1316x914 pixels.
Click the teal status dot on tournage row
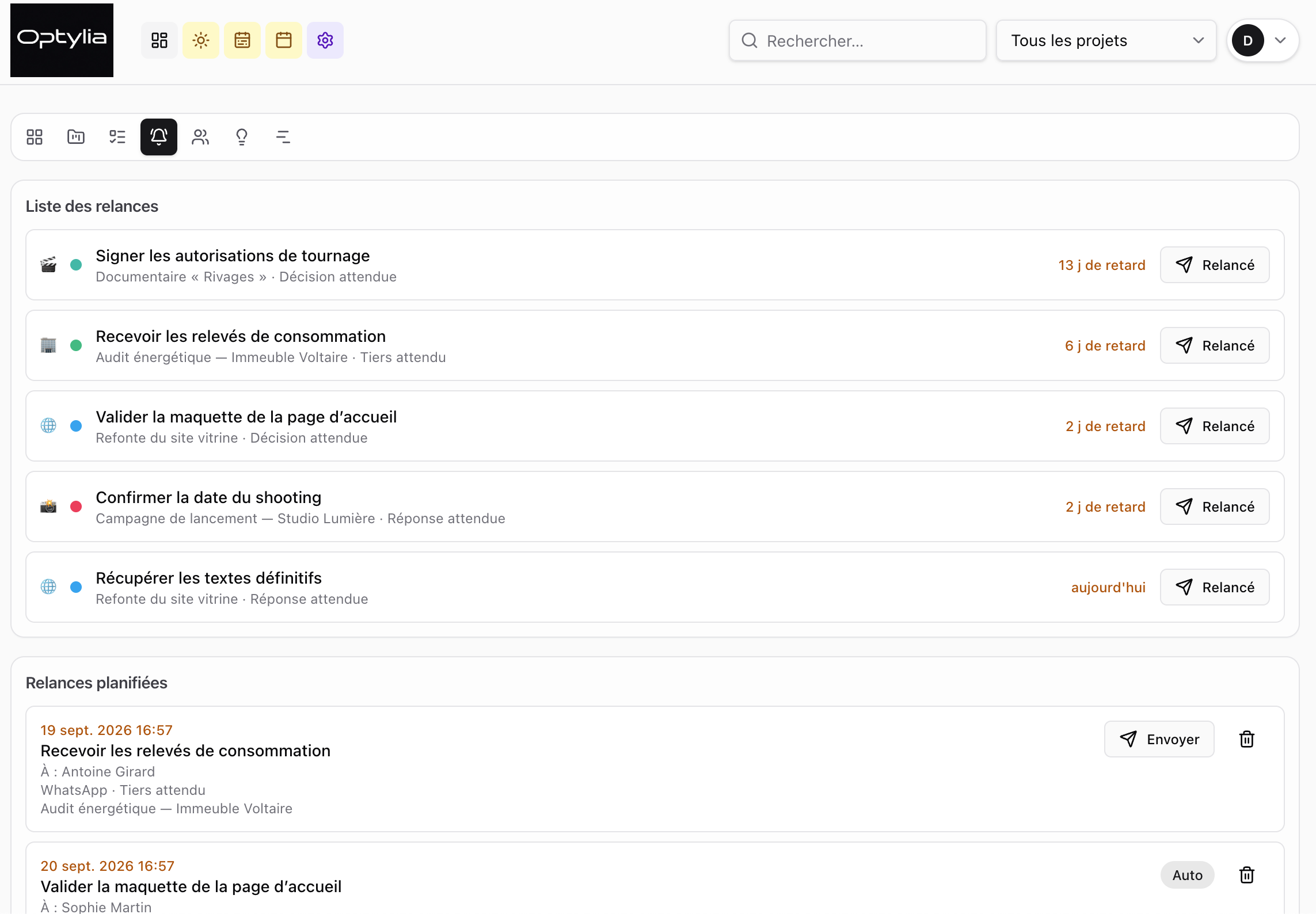point(76,265)
